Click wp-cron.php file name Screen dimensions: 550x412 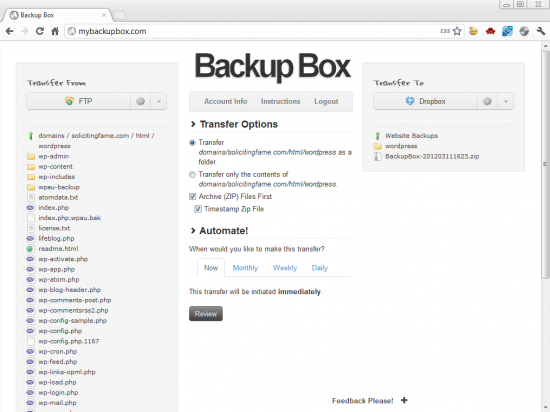pos(58,352)
